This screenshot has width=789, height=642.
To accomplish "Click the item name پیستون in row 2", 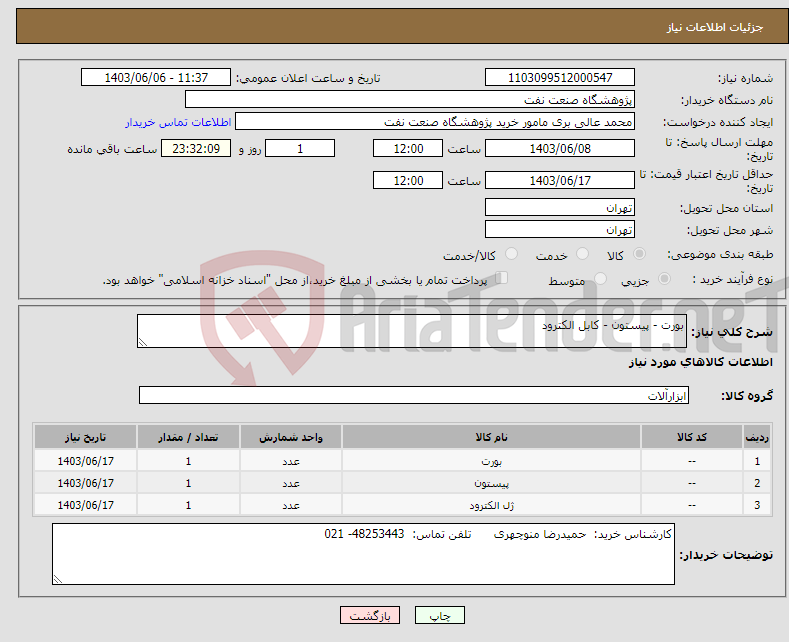I will [x=491, y=483].
